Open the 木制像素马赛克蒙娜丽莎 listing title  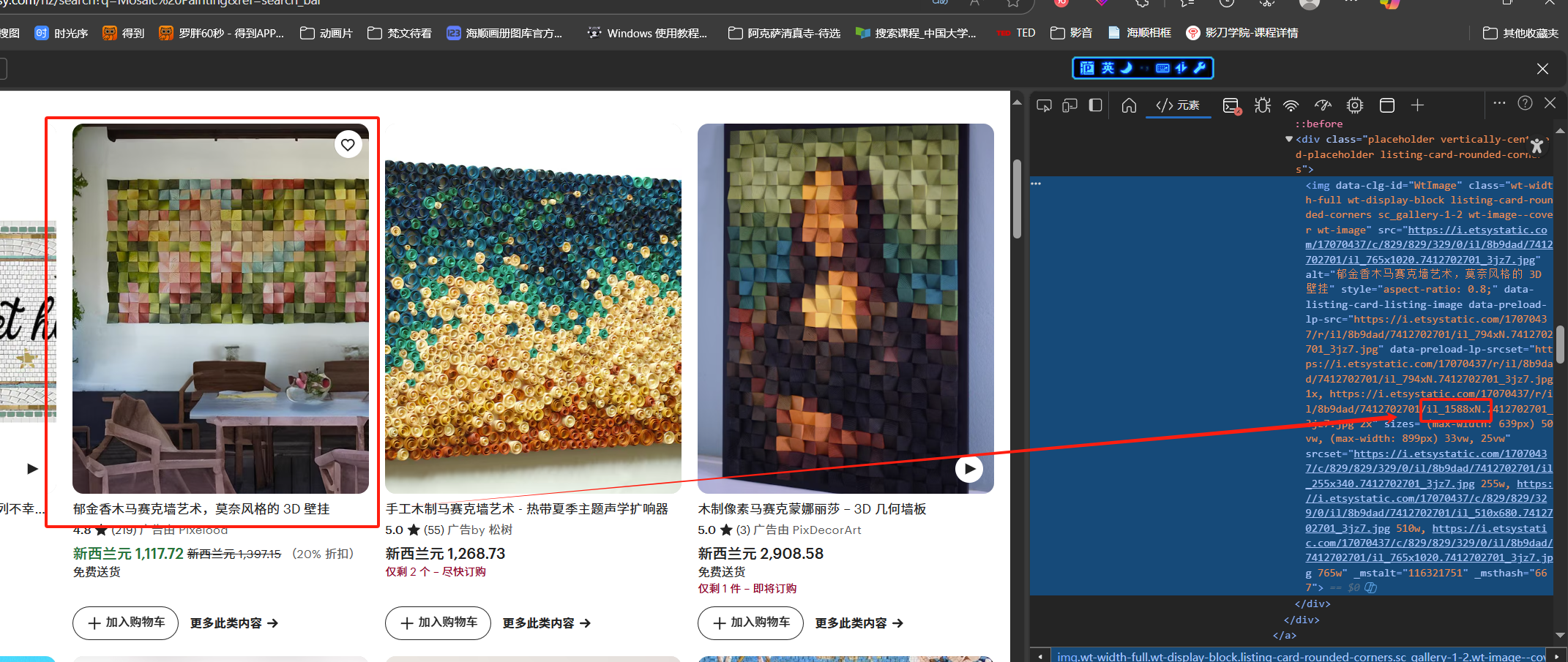click(x=813, y=509)
